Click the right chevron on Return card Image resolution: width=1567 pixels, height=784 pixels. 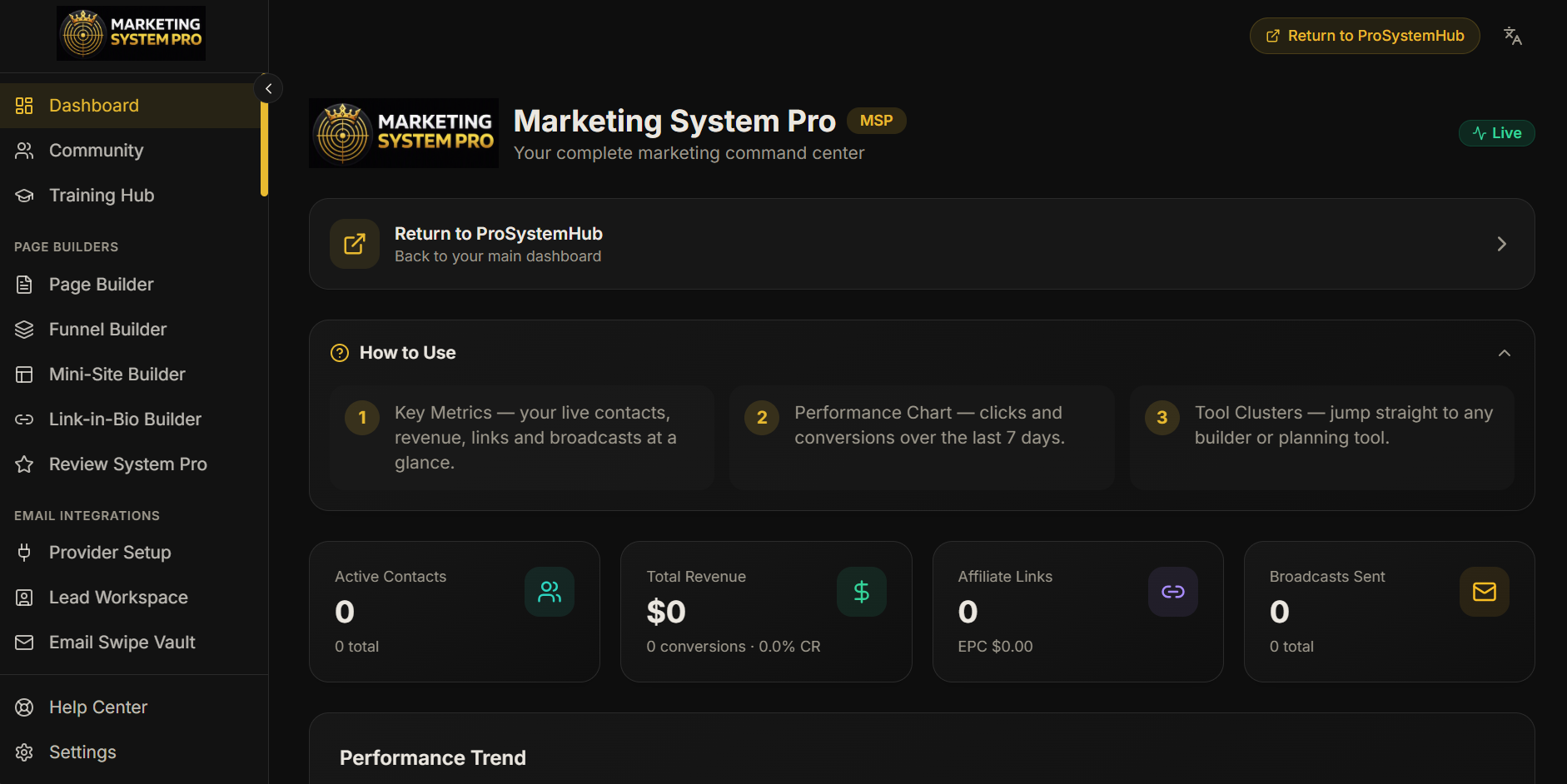(x=1502, y=244)
